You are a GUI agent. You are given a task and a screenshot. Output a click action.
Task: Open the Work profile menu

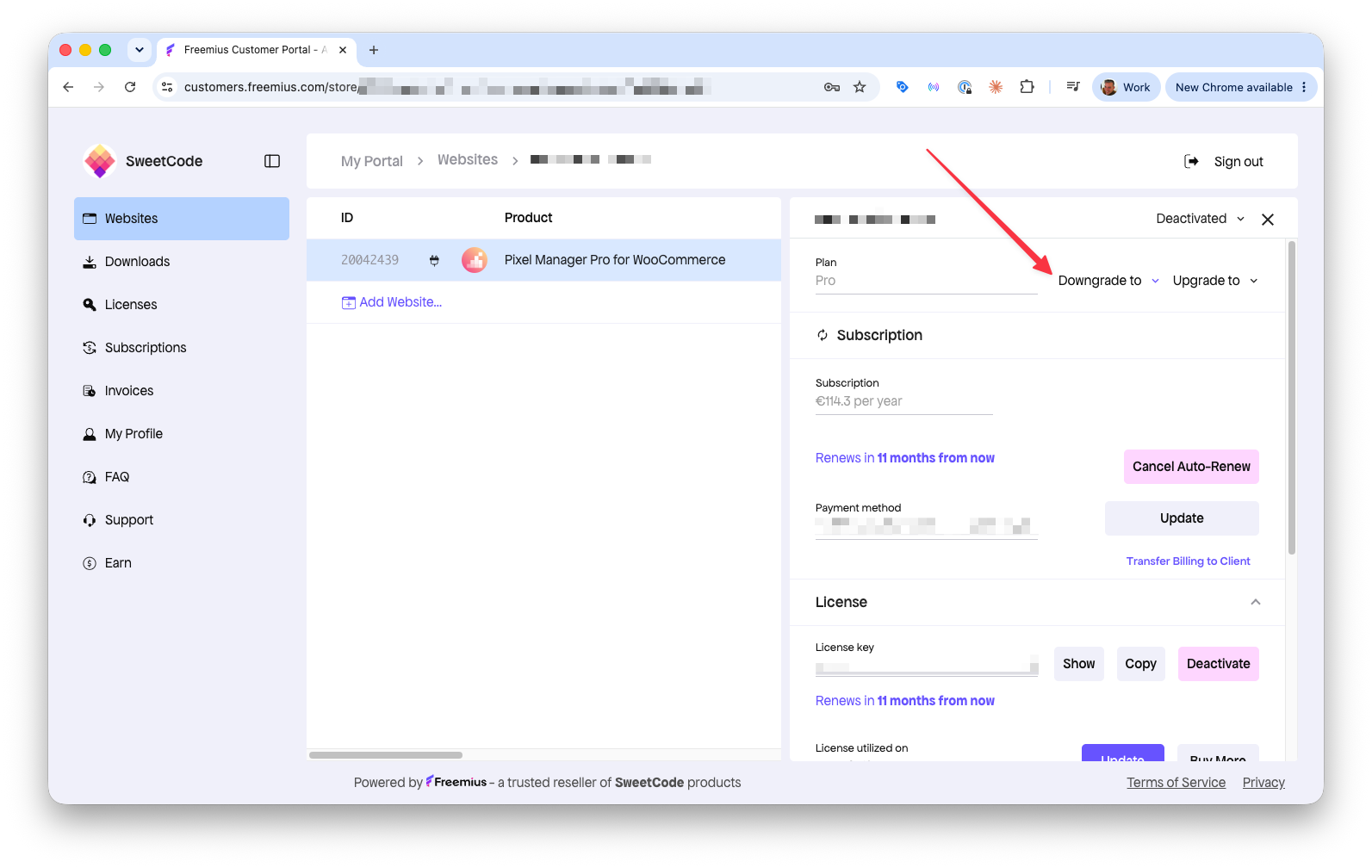click(x=1127, y=87)
